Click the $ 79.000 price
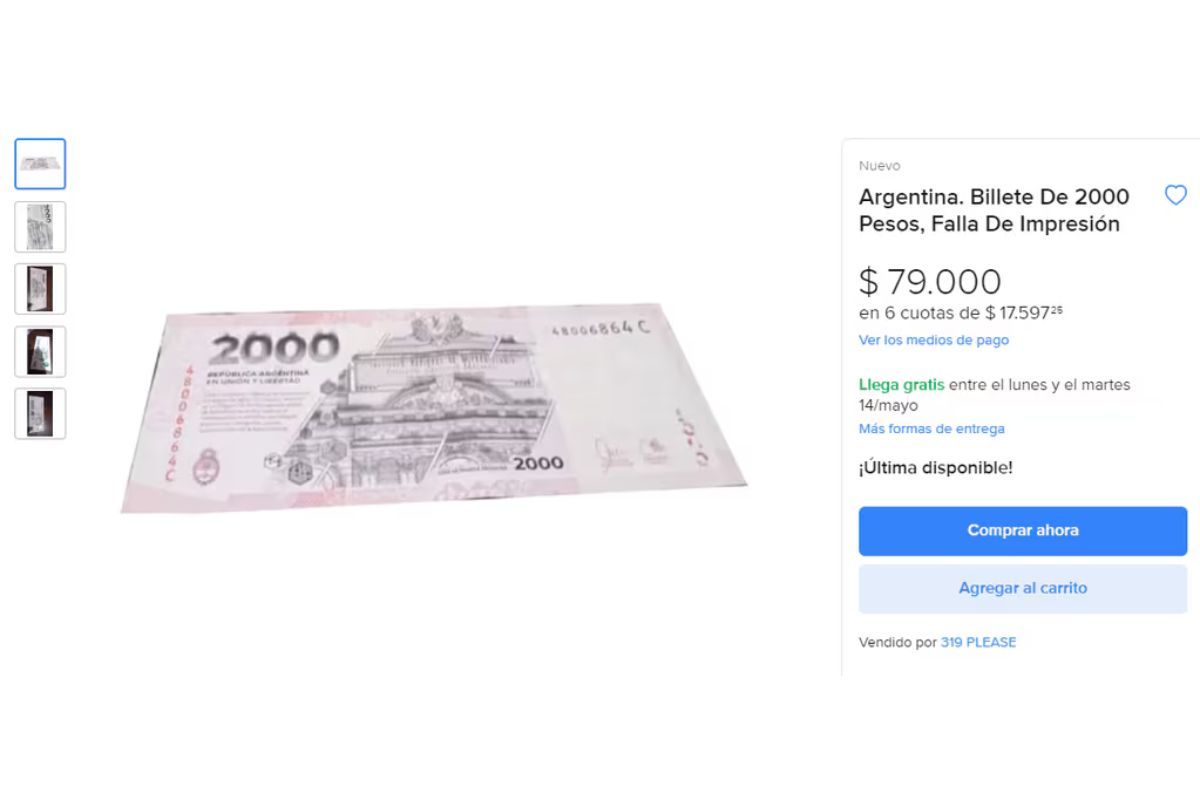The height and width of the screenshot is (800, 1200). tap(930, 282)
